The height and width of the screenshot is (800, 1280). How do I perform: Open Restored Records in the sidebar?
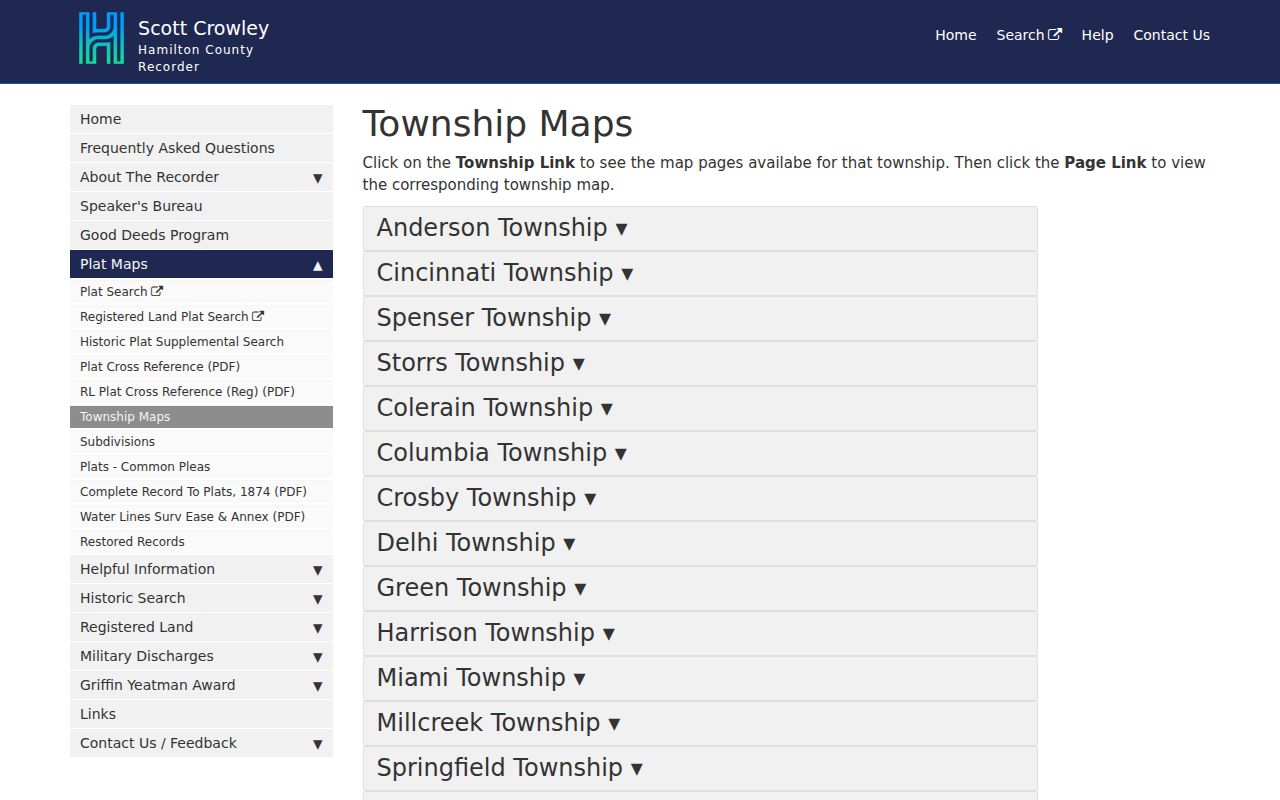tap(201, 542)
